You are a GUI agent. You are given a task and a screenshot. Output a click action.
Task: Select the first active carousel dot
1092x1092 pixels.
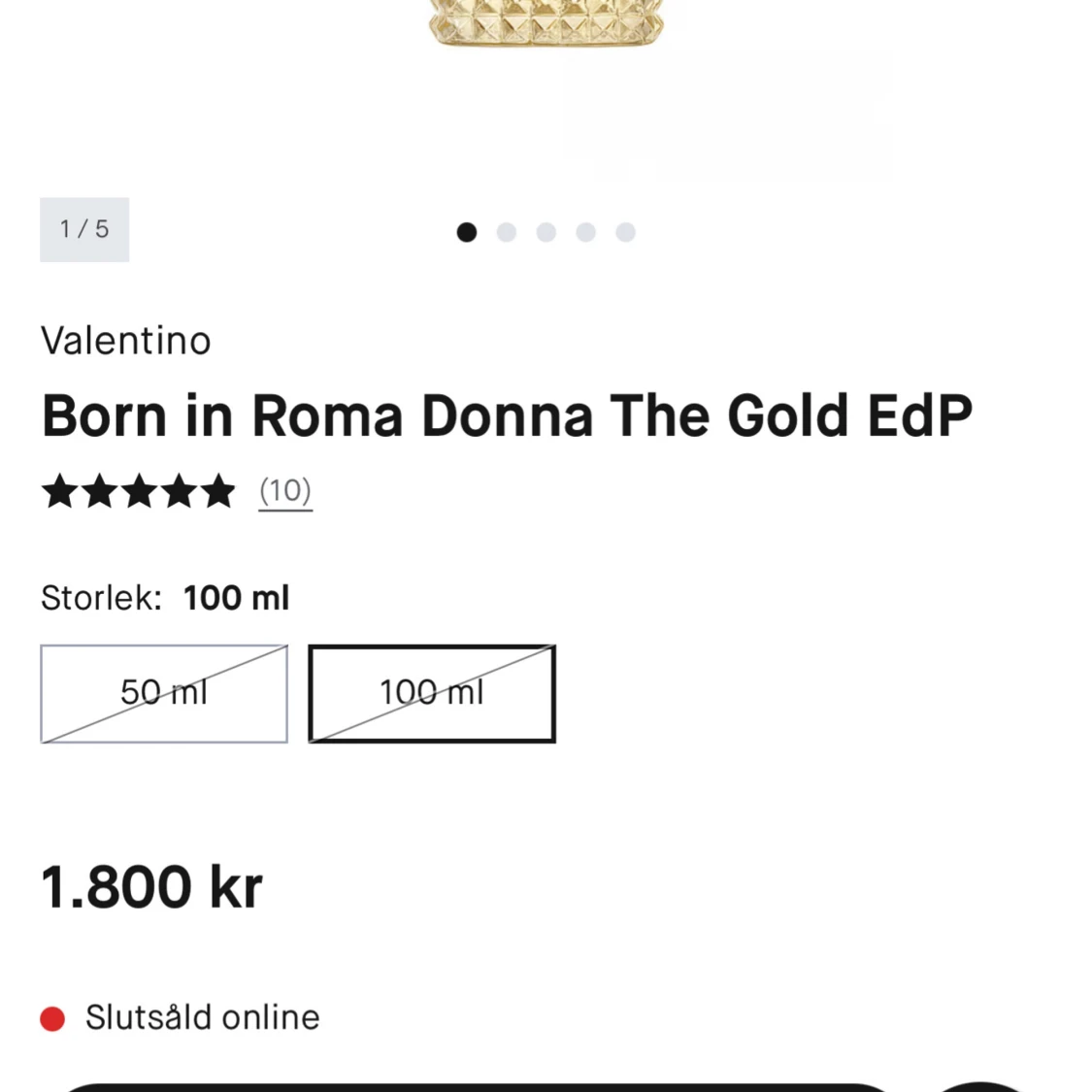(x=467, y=232)
